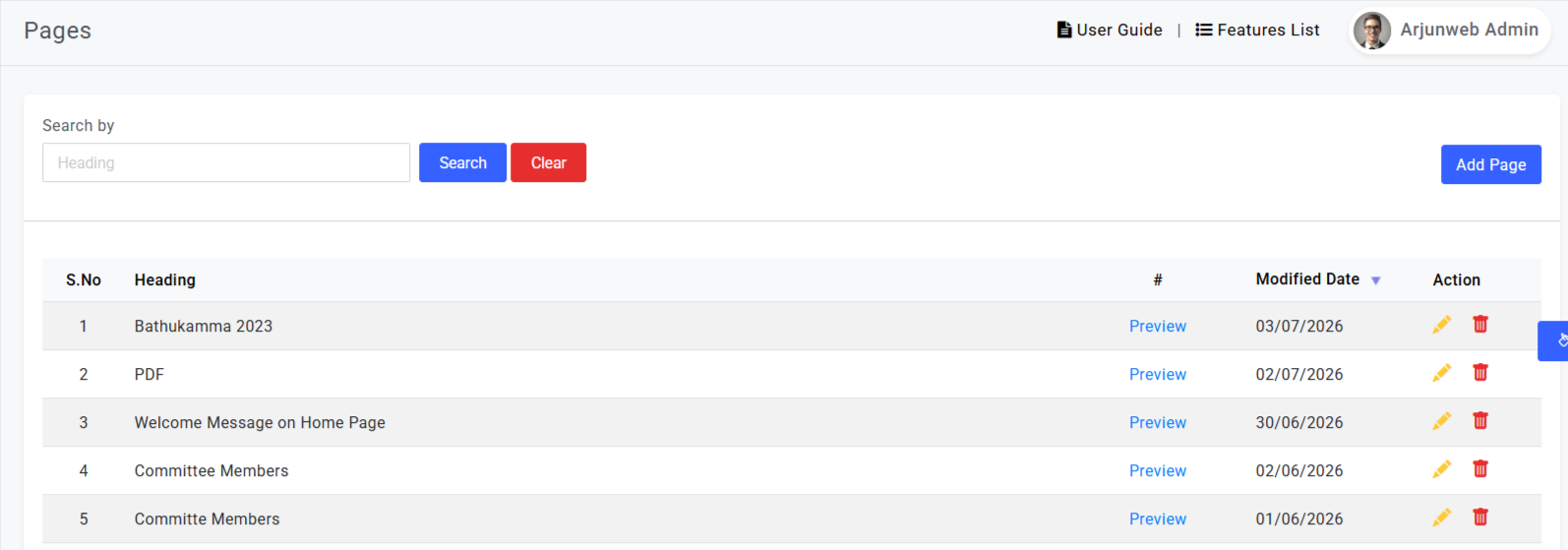This screenshot has width=1568, height=550.
Task: Open the Arjunweb Admin profile menu
Action: [1450, 31]
